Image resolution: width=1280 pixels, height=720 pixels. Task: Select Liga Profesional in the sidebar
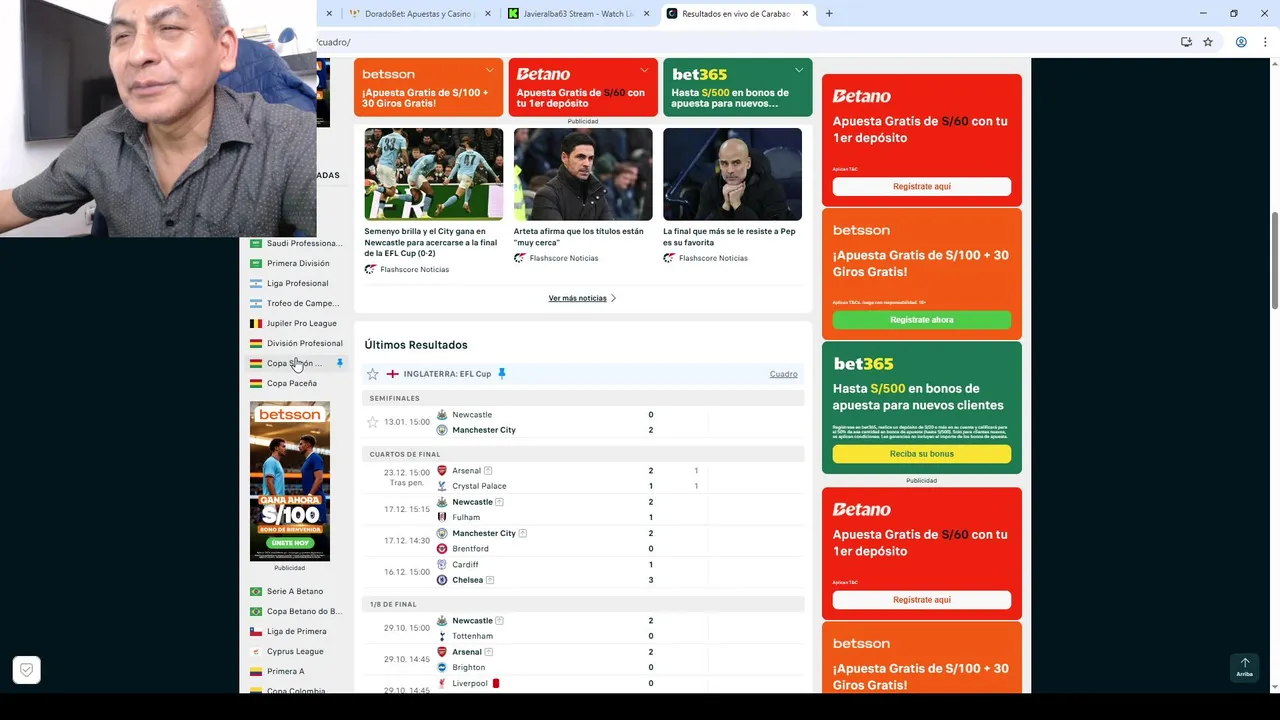(x=297, y=283)
